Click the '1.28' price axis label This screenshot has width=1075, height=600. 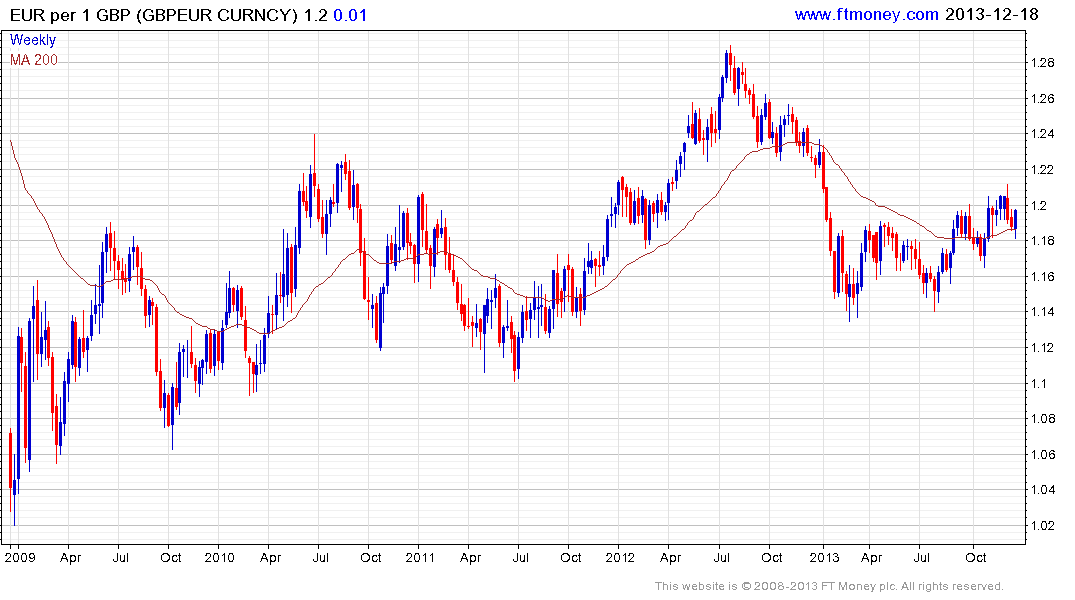[1042, 63]
